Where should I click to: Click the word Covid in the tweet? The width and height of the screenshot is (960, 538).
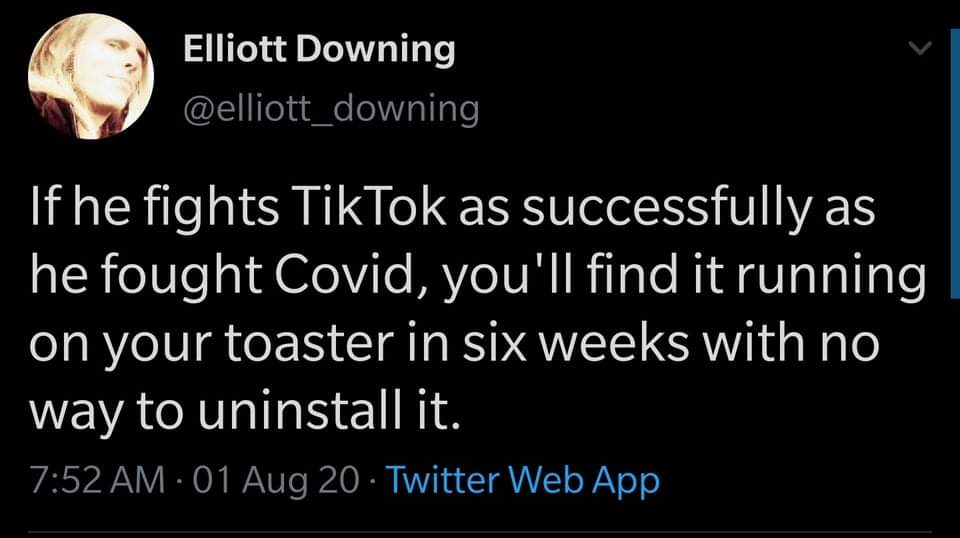pyautogui.click(x=346, y=274)
